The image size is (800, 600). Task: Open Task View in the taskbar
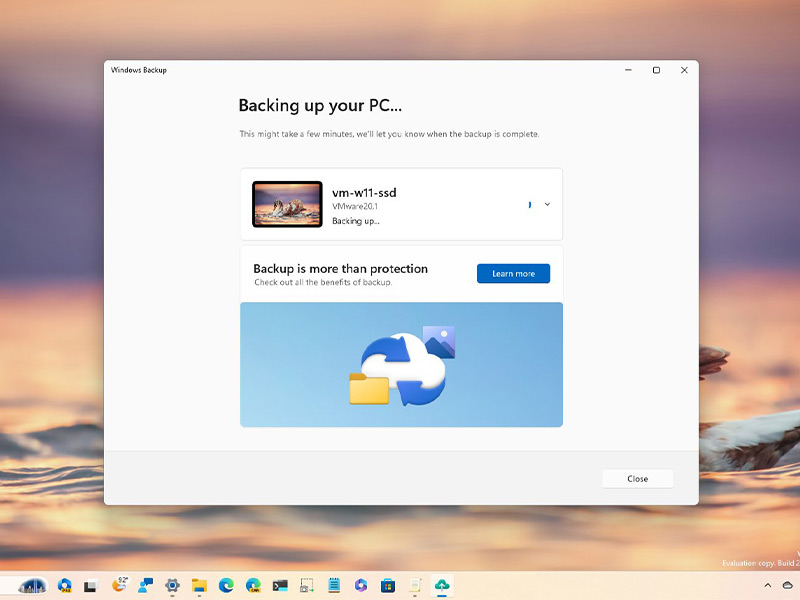point(91,586)
